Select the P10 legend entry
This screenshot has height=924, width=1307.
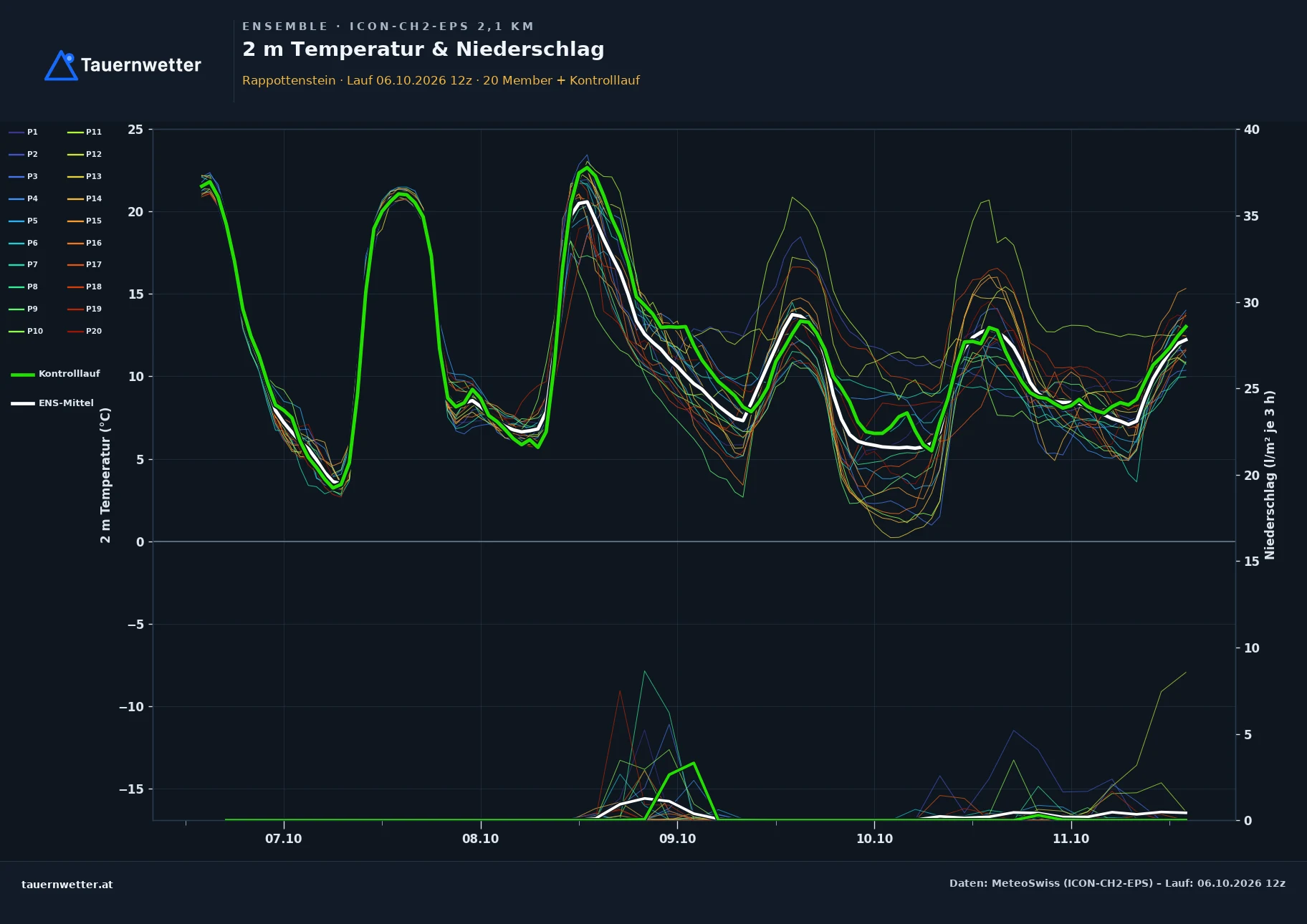[x=26, y=331]
